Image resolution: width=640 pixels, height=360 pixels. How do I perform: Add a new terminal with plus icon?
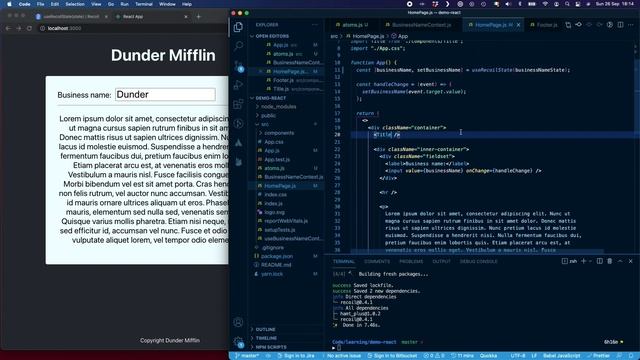click(x=584, y=261)
